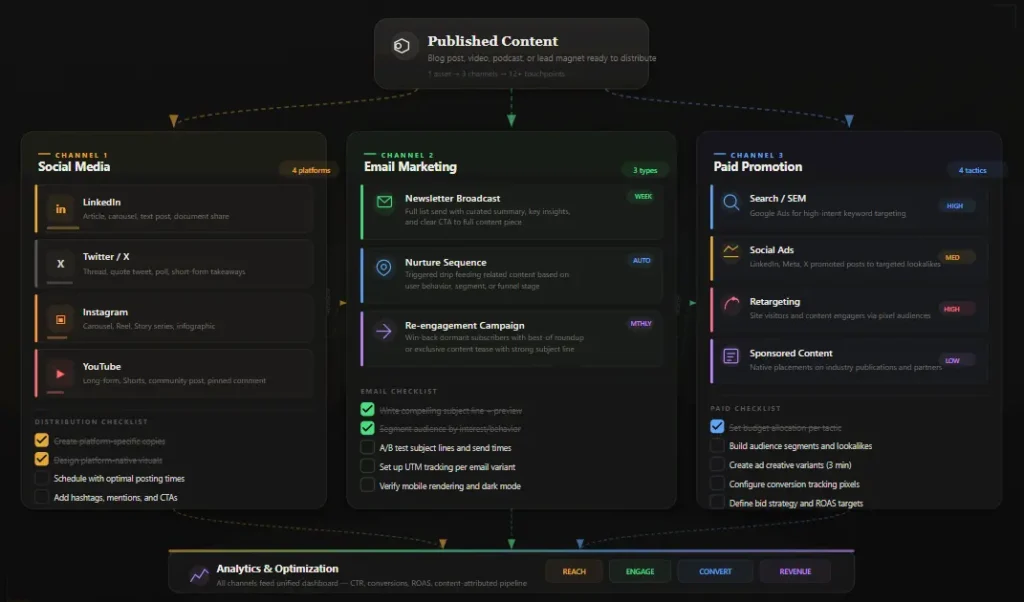Viewport: 1024px width, 602px height.
Task: Open the Newsletter Broadcast envelope icon
Action: 383,202
